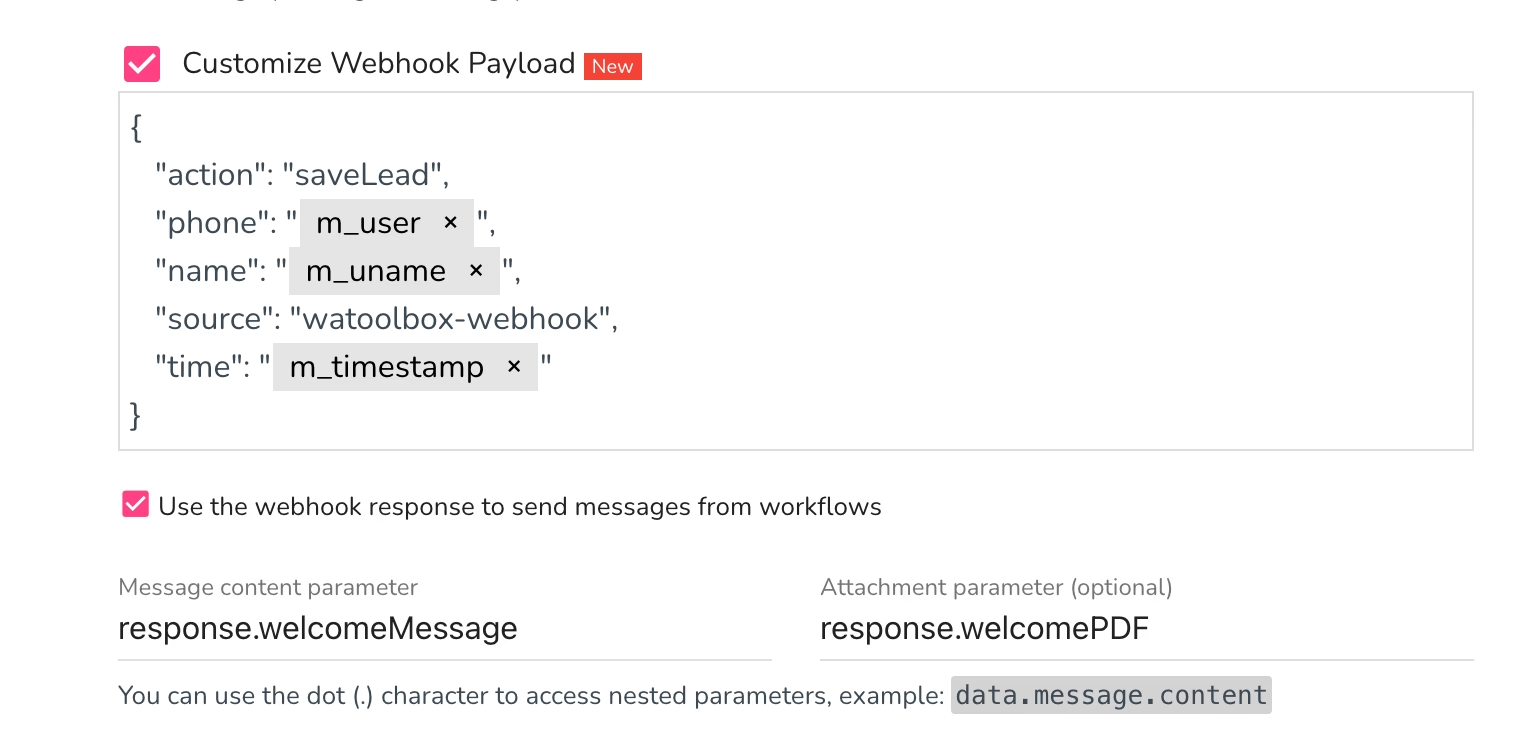Select the m_timestamp variable chip
Image resolution: width=1524 pixels, height=756 pixels.
pos(387,367)
